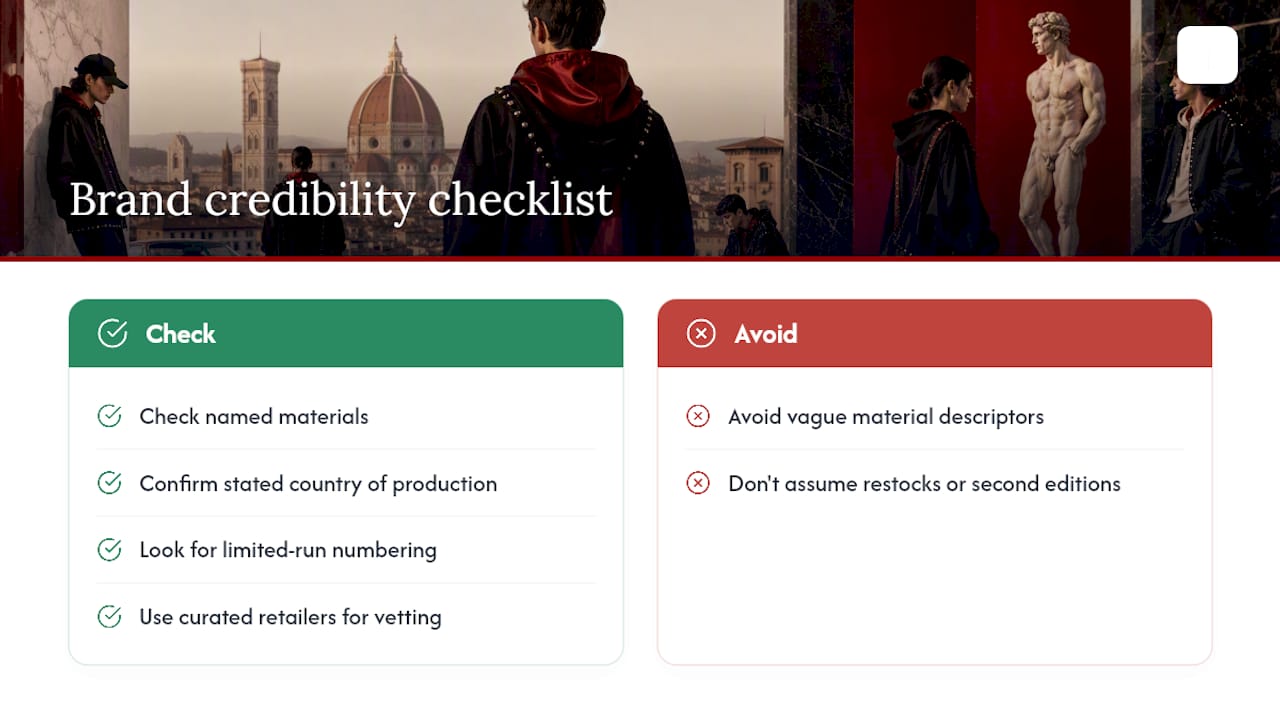
Task: Click Look for limited-run numbering text
Action: click(288, 550)
